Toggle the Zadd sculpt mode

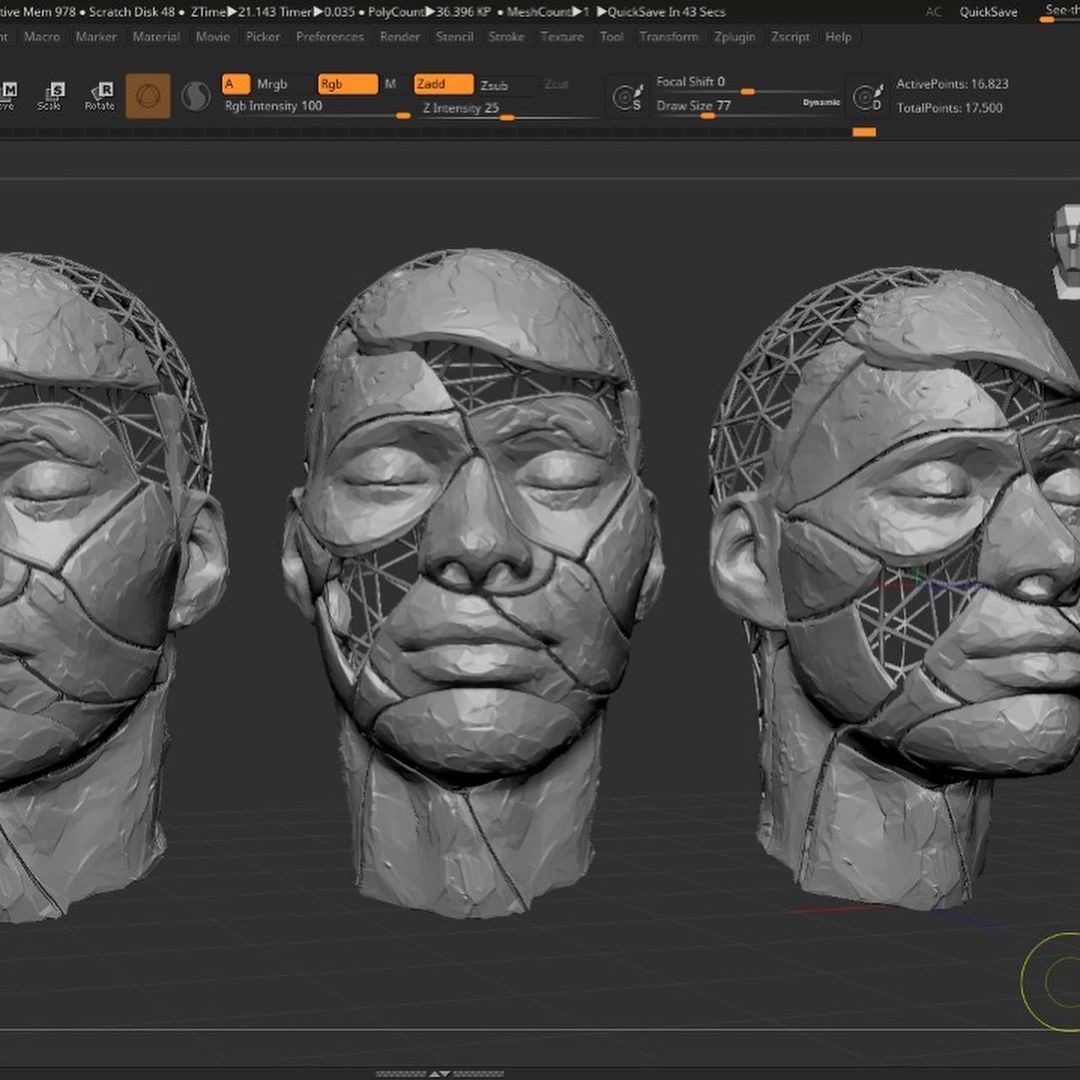point(443,85)
